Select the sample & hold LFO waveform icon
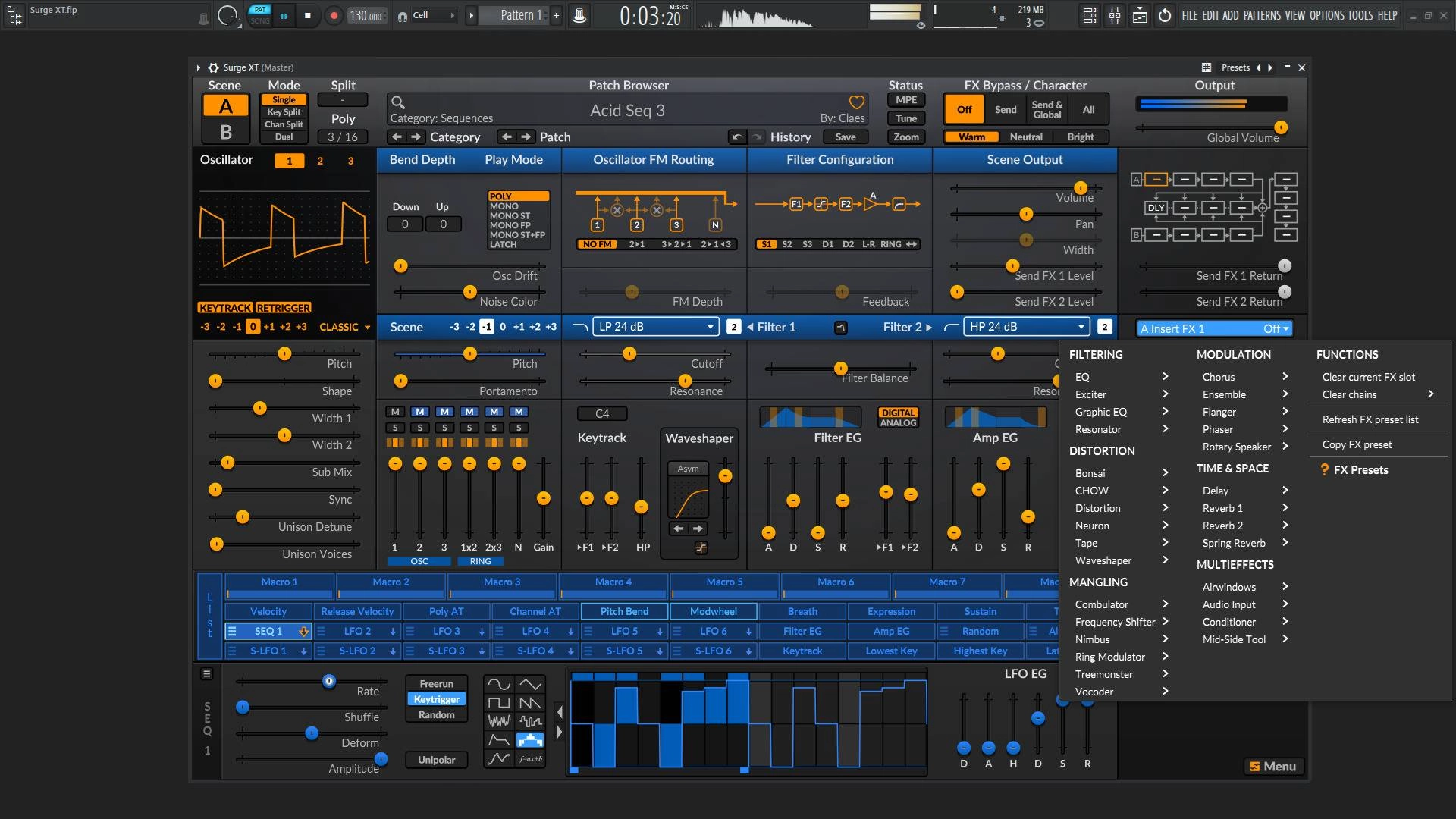 (x=530, y=721)
